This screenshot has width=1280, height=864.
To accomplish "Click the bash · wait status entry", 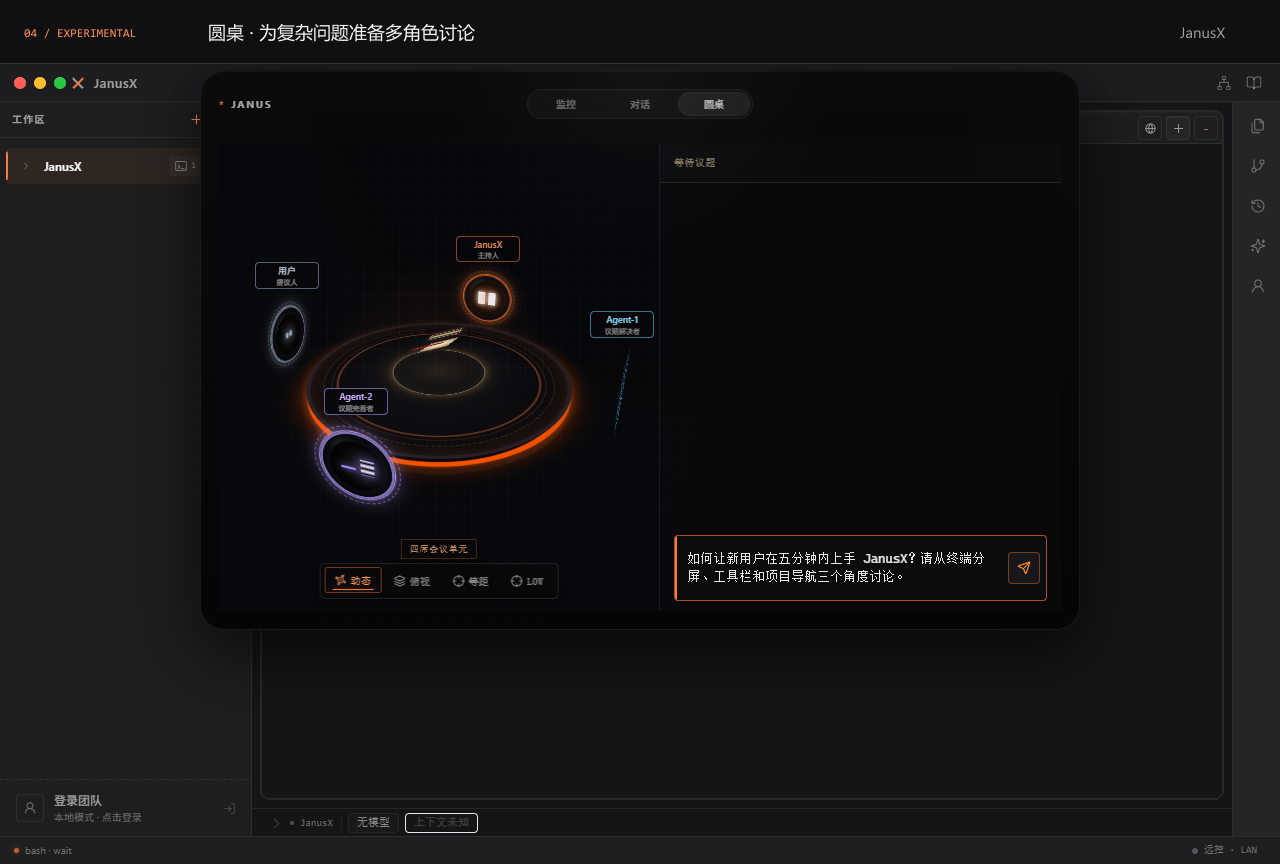I will [x=43, y=851].
